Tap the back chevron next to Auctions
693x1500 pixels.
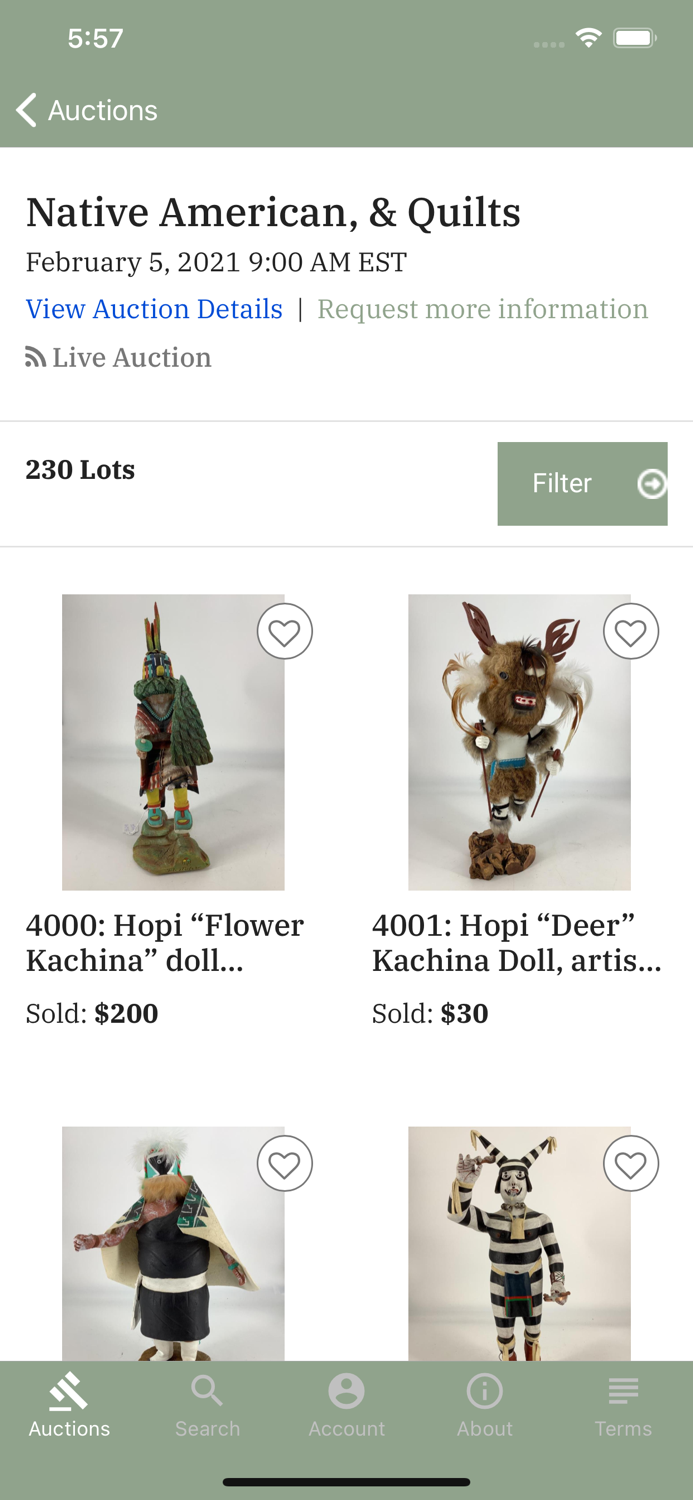tap(25, 110)
